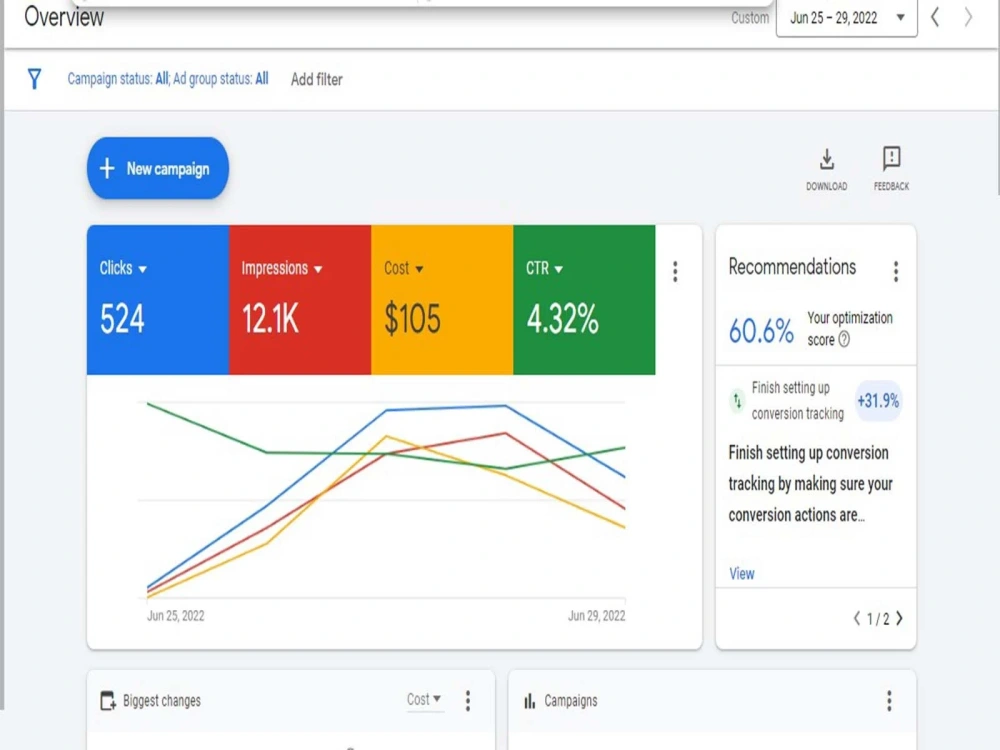
Task: Click Finish setting up conversion tracking label
Action: (797, 401)
